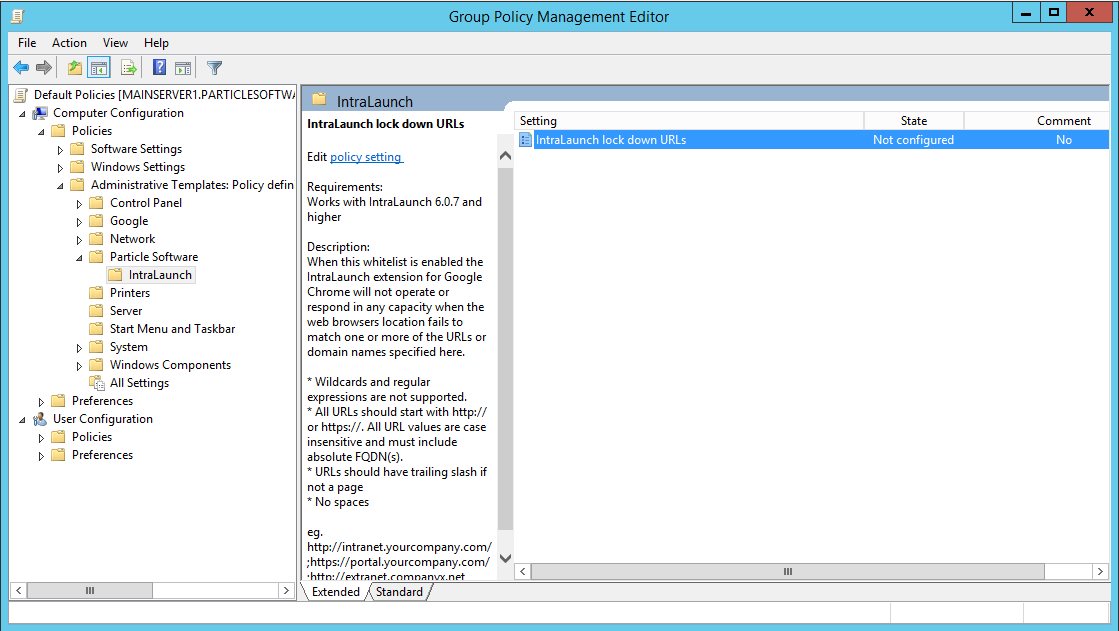
Task: Collapse Policies under Computer Configuration
Action: pyautogui.click(x=41, y=131)
